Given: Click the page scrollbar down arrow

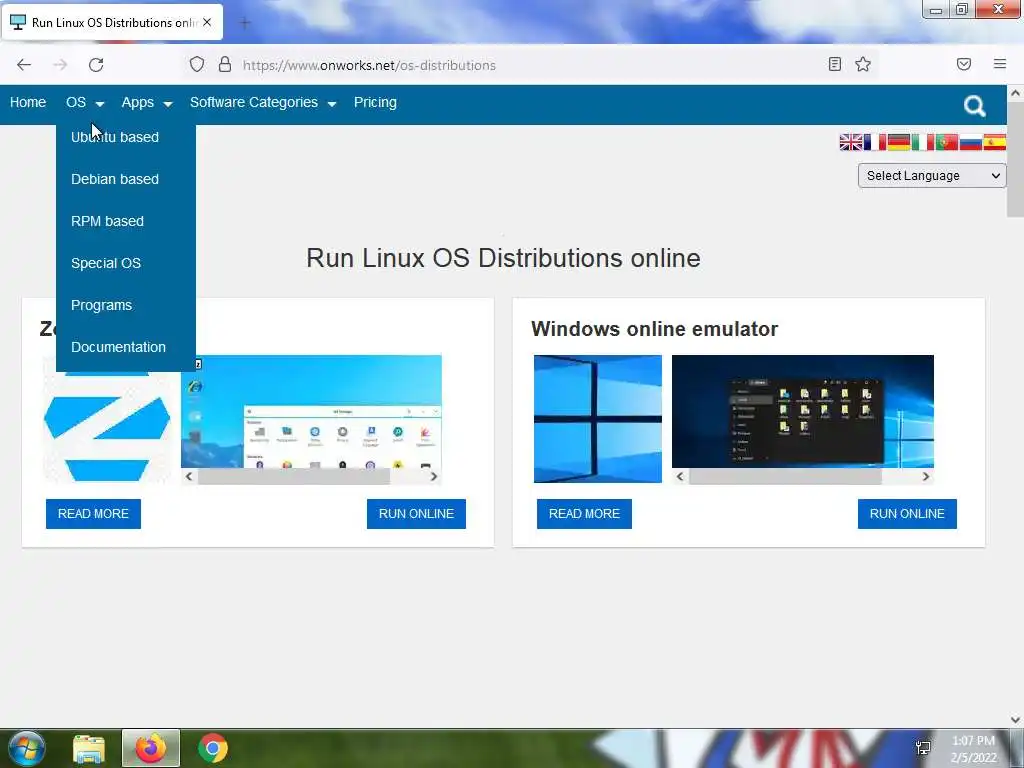Looking at the screenshot, I should point(1015,720).
